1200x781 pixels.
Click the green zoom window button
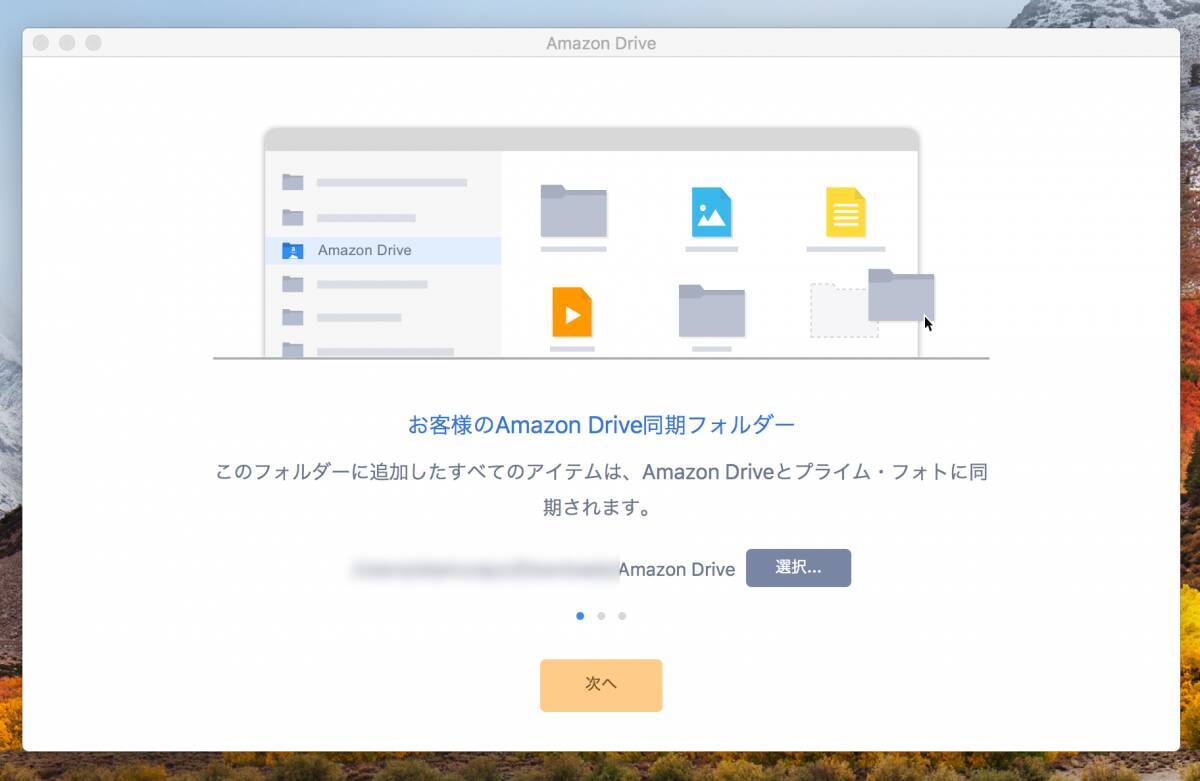93,43
